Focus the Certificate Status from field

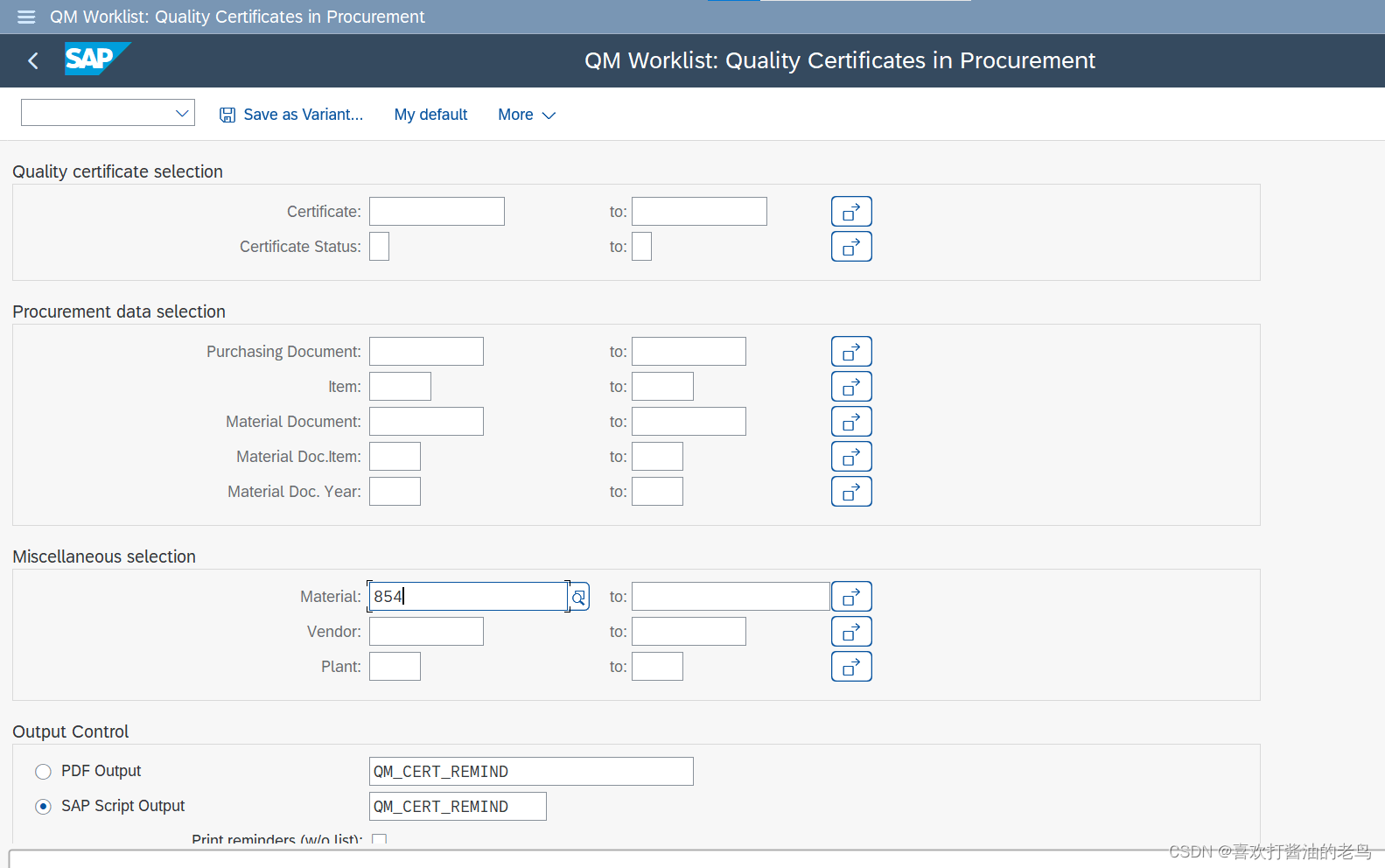379,247
